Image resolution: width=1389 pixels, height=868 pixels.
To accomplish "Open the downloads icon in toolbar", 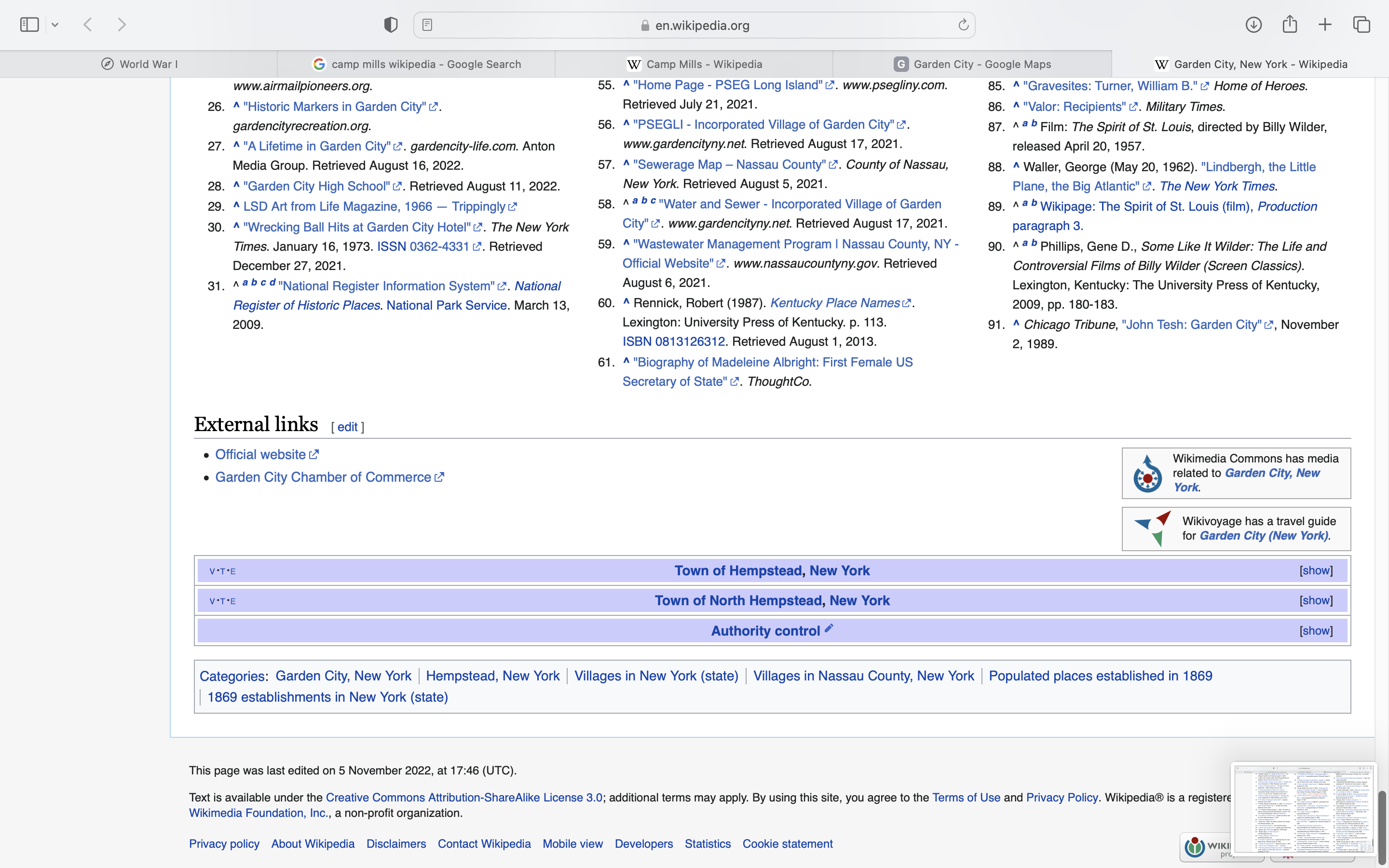I will click(x=1253, y=25).
